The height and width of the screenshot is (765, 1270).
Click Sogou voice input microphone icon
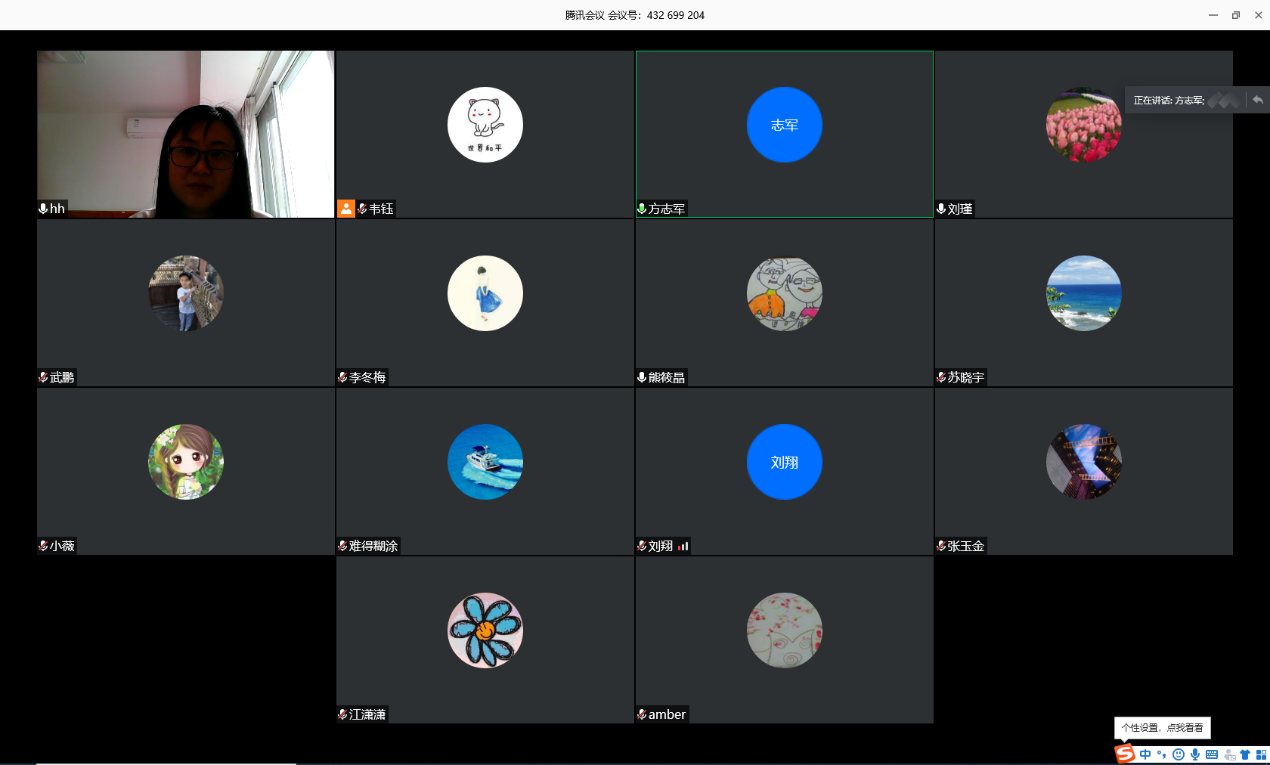pyautogui.click(x=1195, y=754)
